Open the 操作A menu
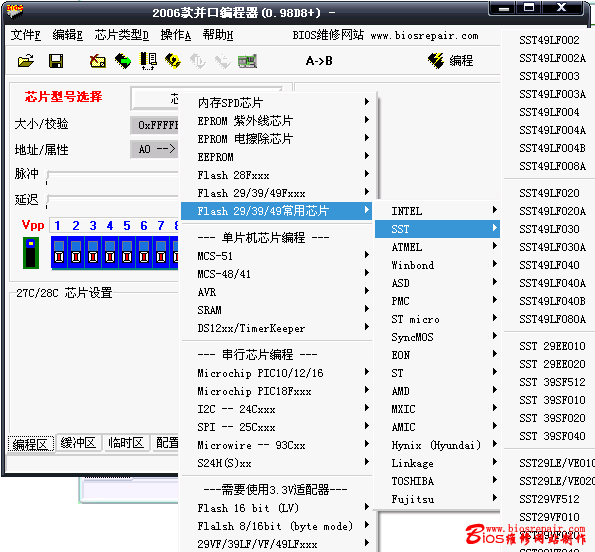 [x=175, y=35]
